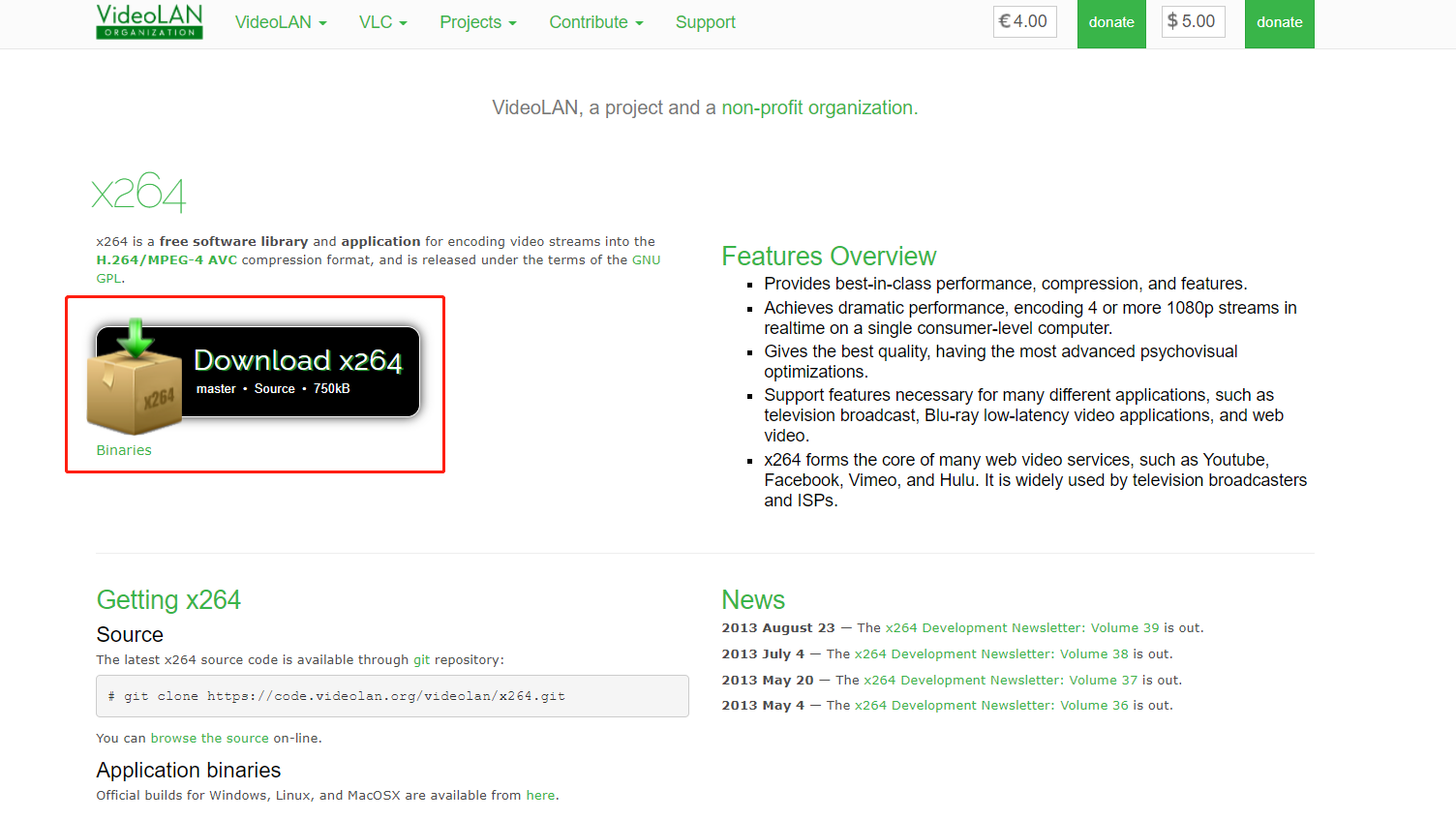Go to the Support page
This screenshot has height=820, width=1456.
[x=706, y=22]
